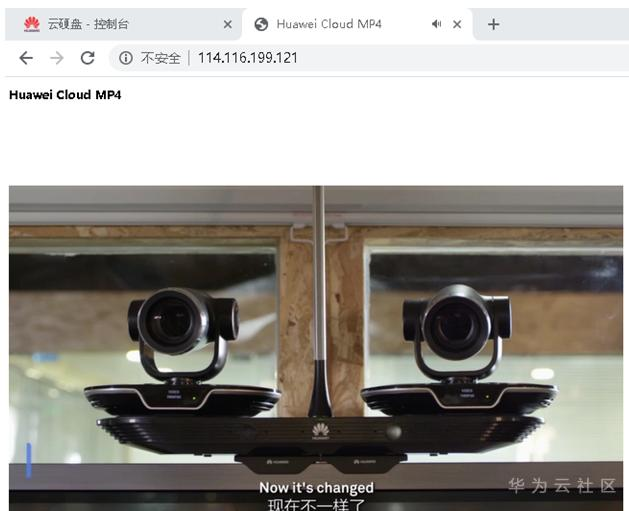
Task: Click the 'Now it's changed' subtitle text
Action: click(317, 488)
